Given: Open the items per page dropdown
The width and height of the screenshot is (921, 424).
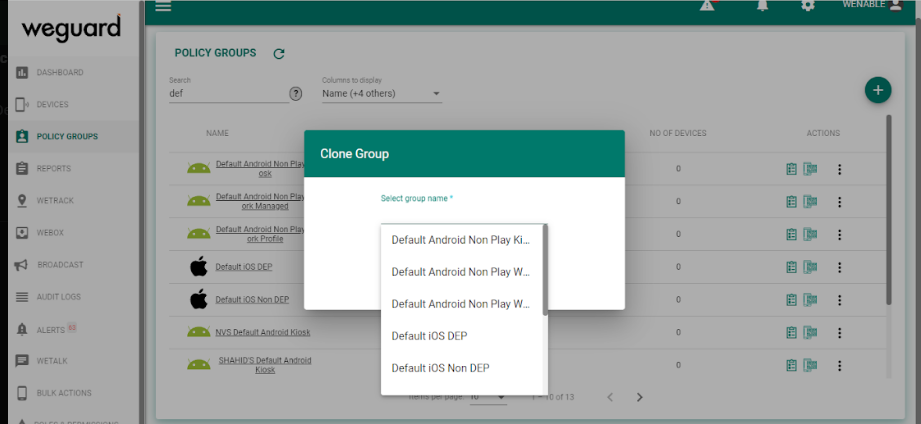Looking at the screenshot, I should (x=488, y=398).
